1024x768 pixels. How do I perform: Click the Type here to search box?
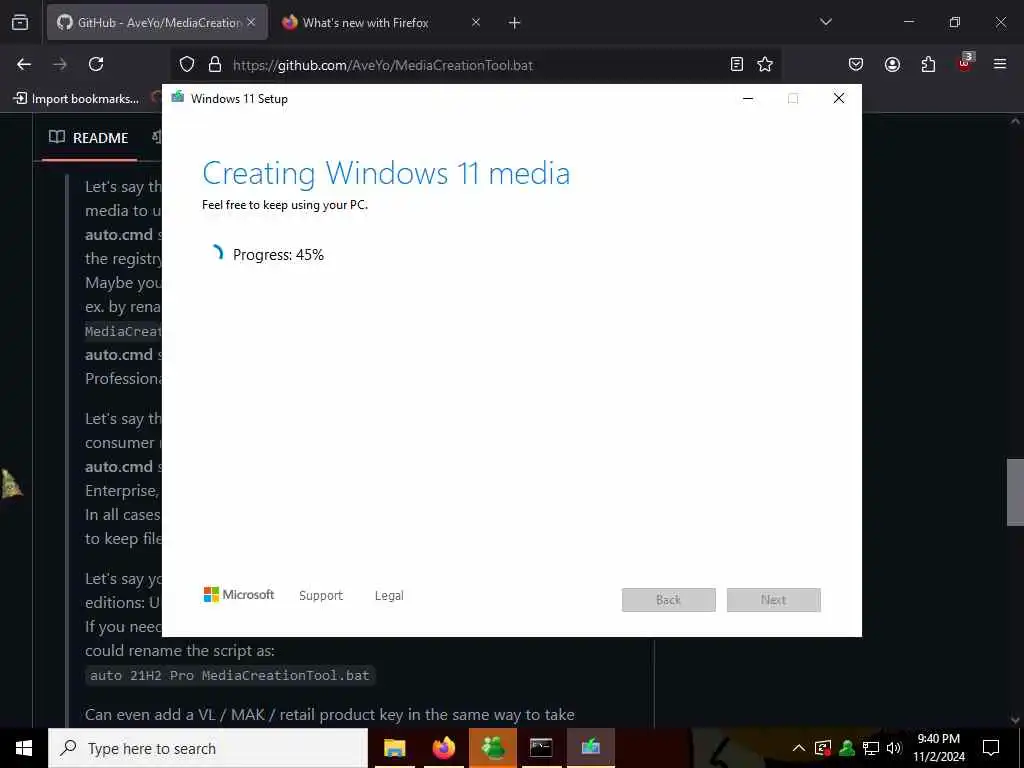[208, 748]
